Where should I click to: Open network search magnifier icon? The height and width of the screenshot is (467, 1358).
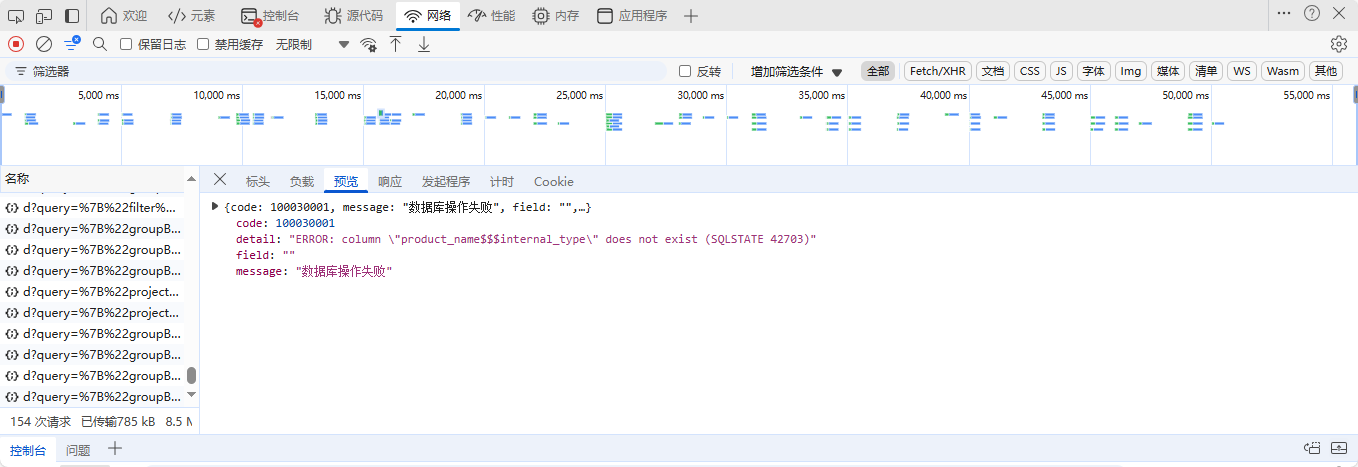click(100, 44)
